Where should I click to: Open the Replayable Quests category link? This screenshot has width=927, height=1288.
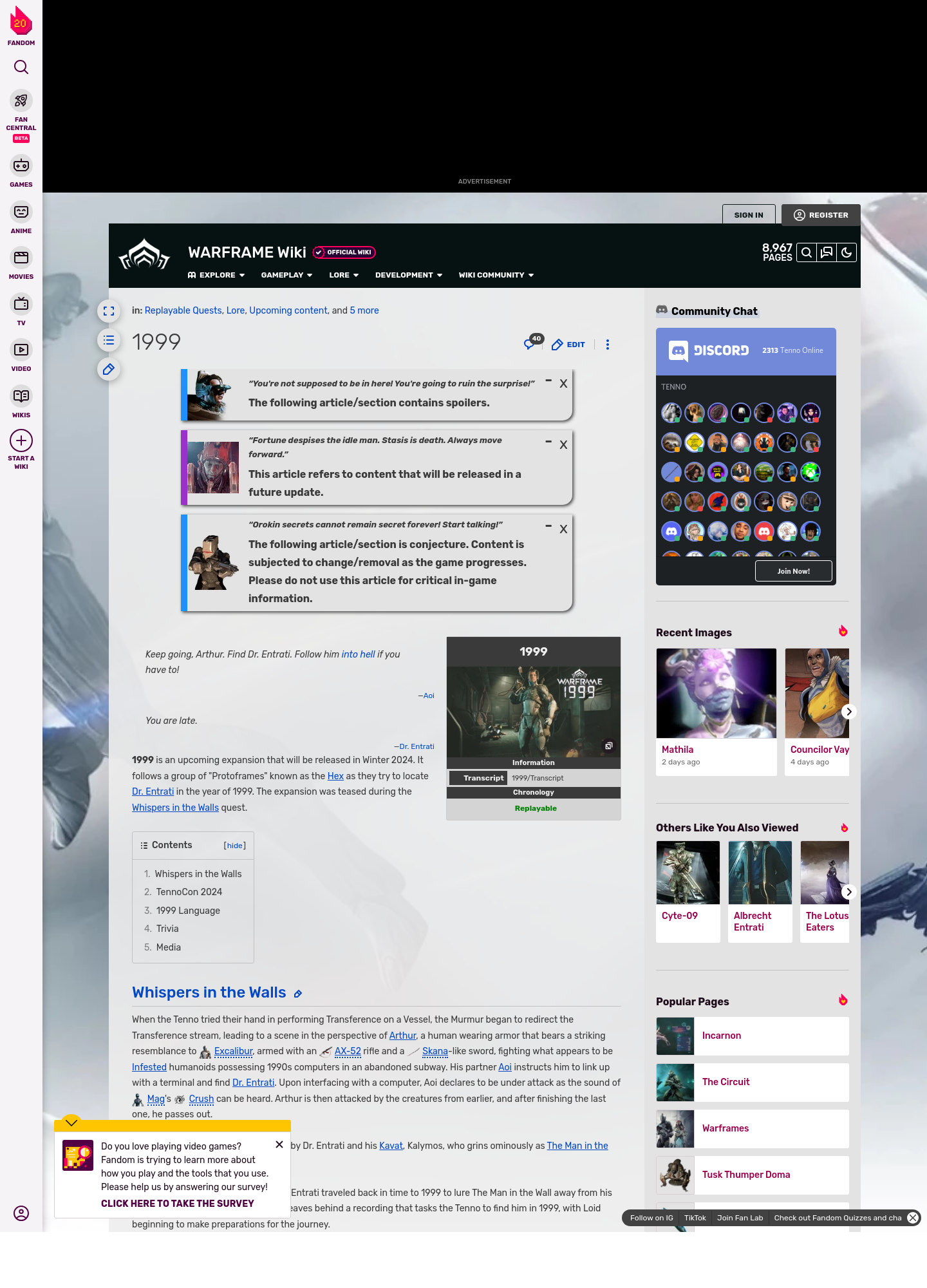[183, 310]
